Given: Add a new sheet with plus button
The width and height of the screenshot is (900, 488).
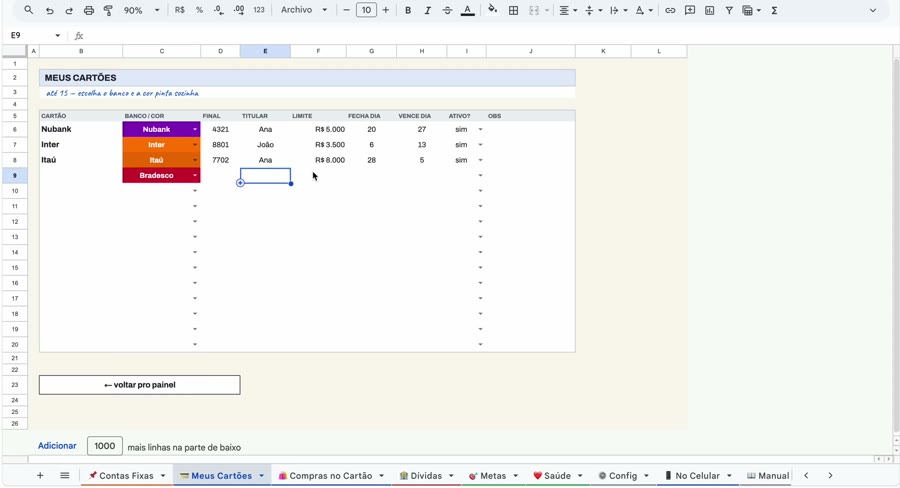Looking at the screenshot, I should click(40, 475).
